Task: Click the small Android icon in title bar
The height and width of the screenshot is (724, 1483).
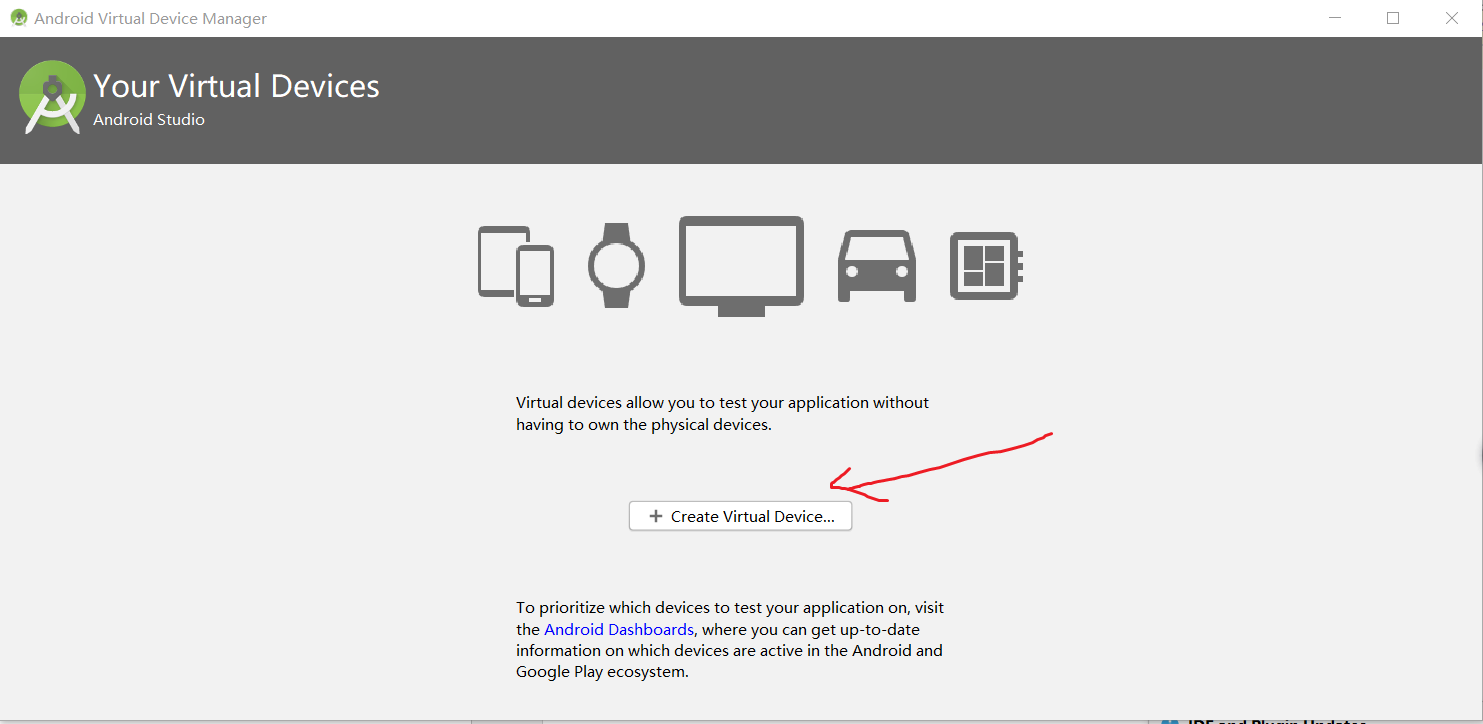Action: [x=19, y=18]
